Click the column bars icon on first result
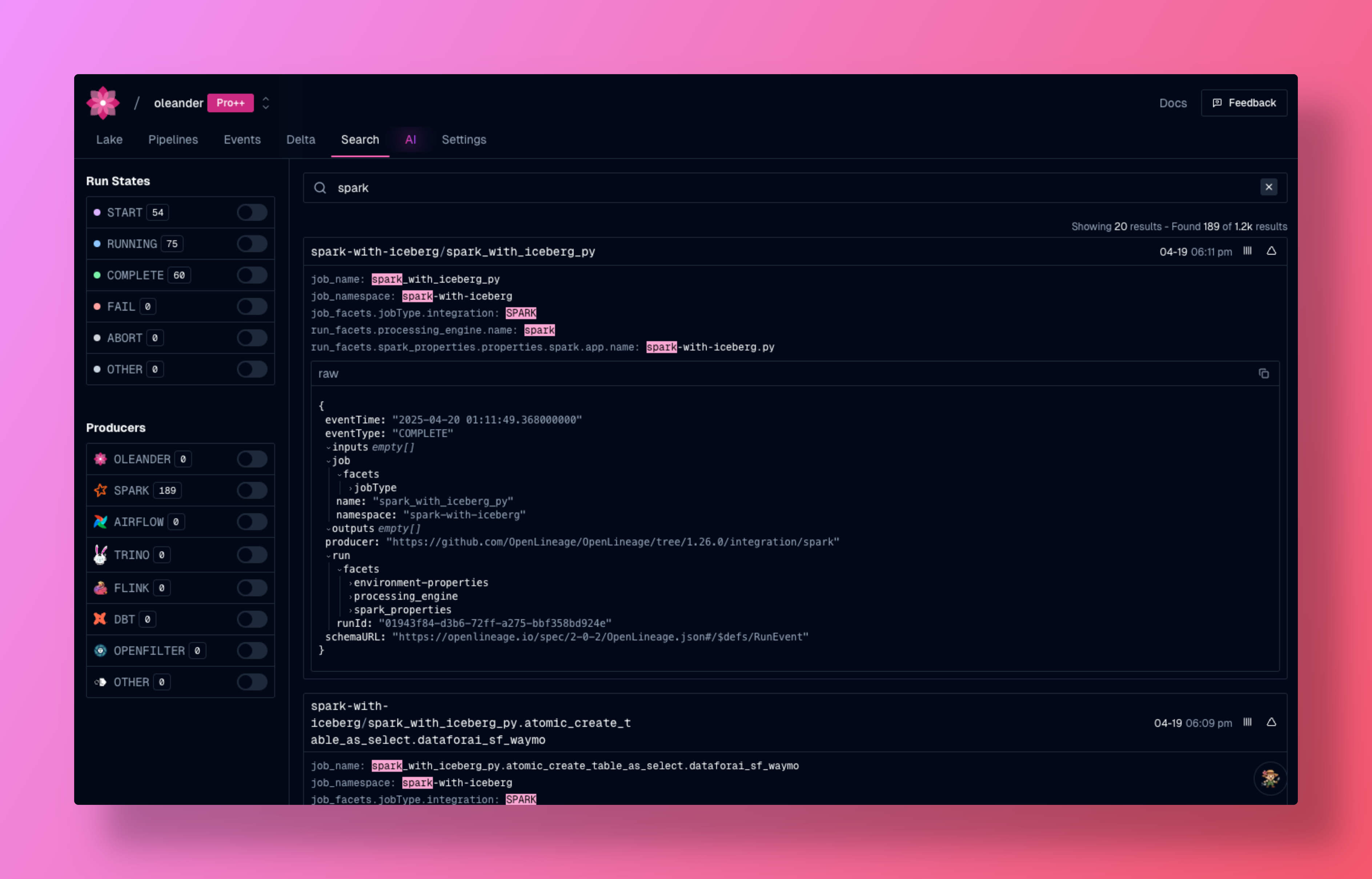1372x879 pixels. pyautogui.click(x=1248, y=251)
